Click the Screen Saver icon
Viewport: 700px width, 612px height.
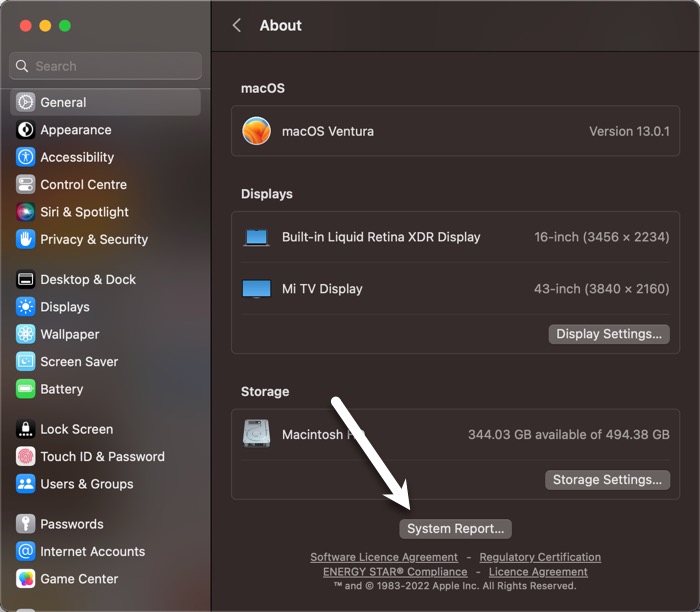pos(25,362)
